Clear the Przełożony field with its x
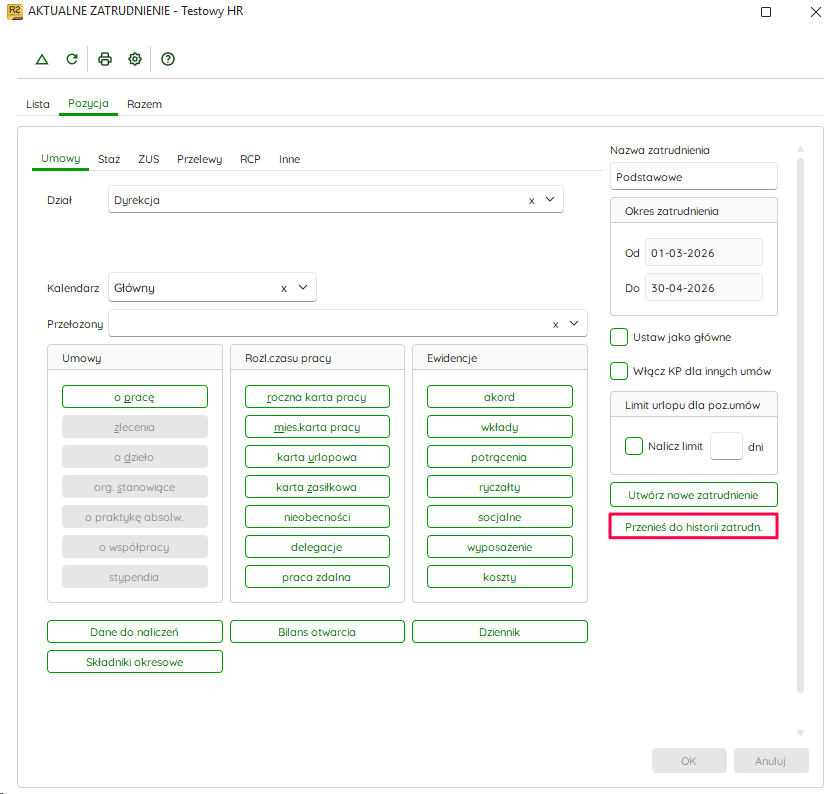Viewport: 831px width, 794px height. point(555,325)
